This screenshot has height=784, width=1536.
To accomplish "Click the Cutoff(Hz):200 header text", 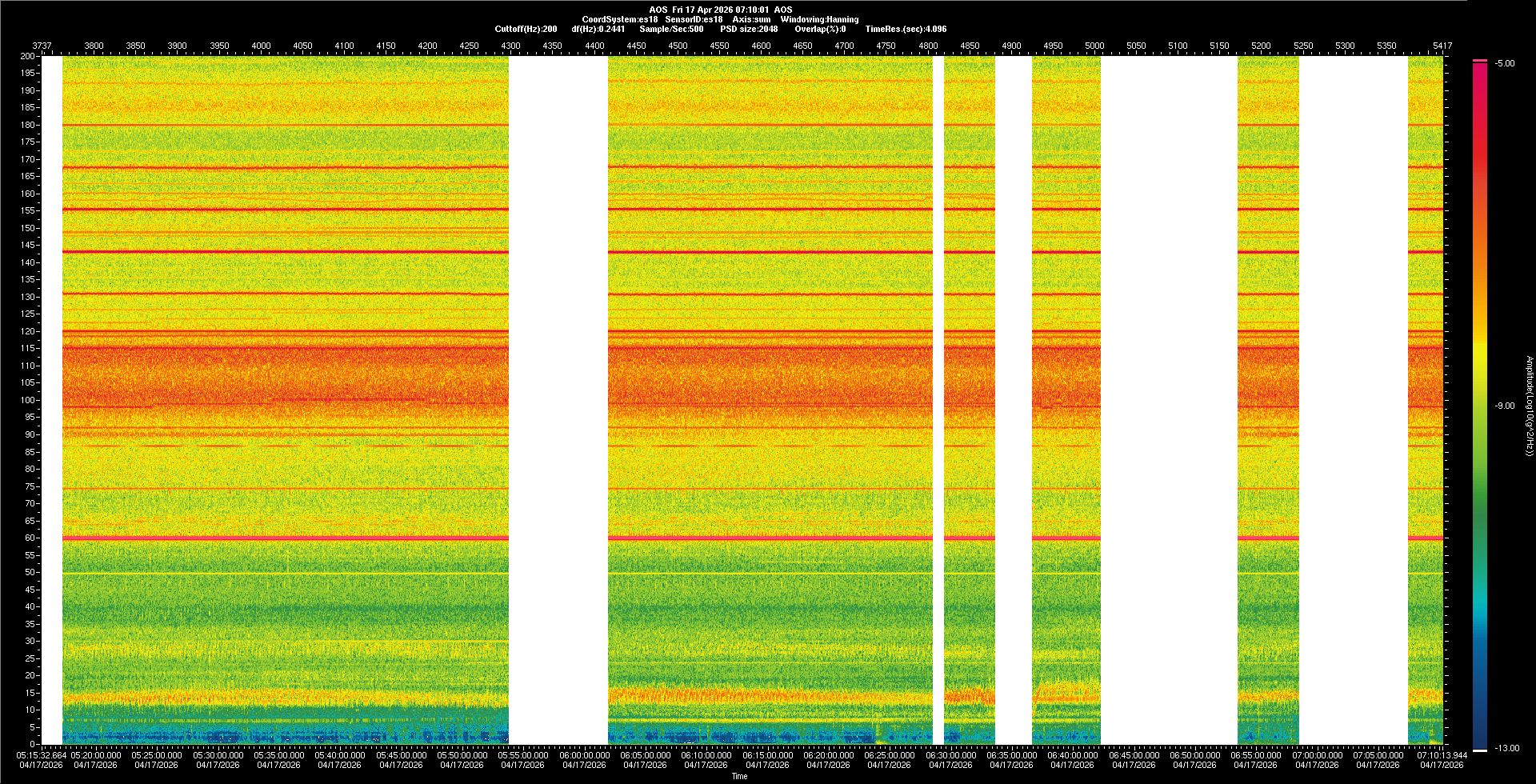I will [x=526, y=29].
